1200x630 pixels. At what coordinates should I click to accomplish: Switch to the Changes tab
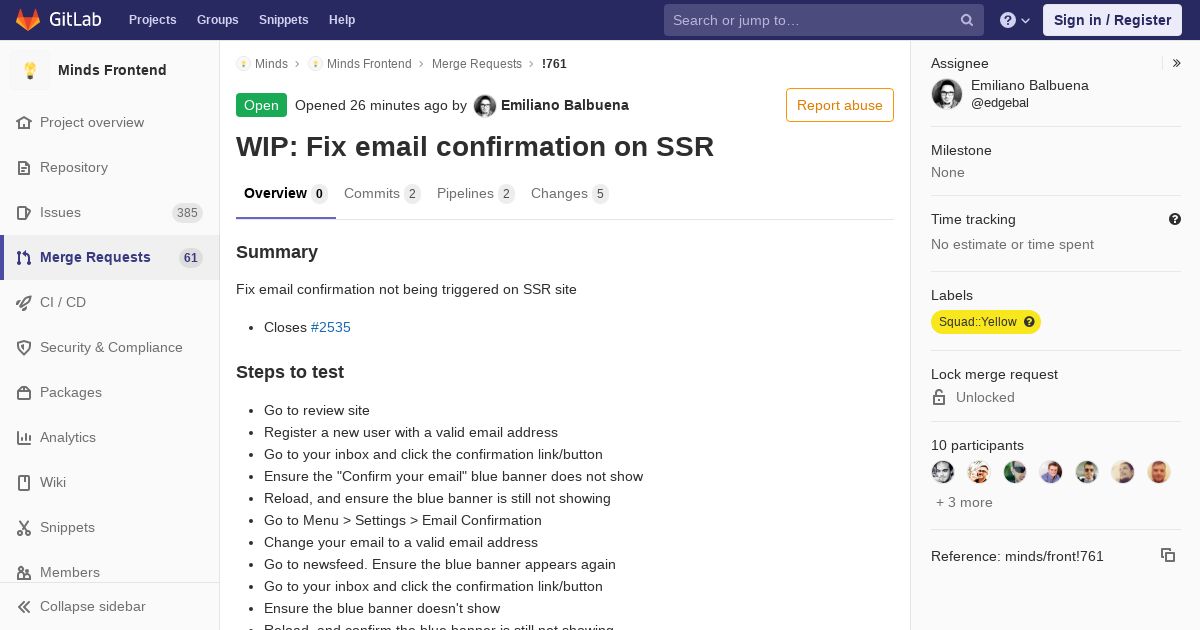(x=570, y=194)
